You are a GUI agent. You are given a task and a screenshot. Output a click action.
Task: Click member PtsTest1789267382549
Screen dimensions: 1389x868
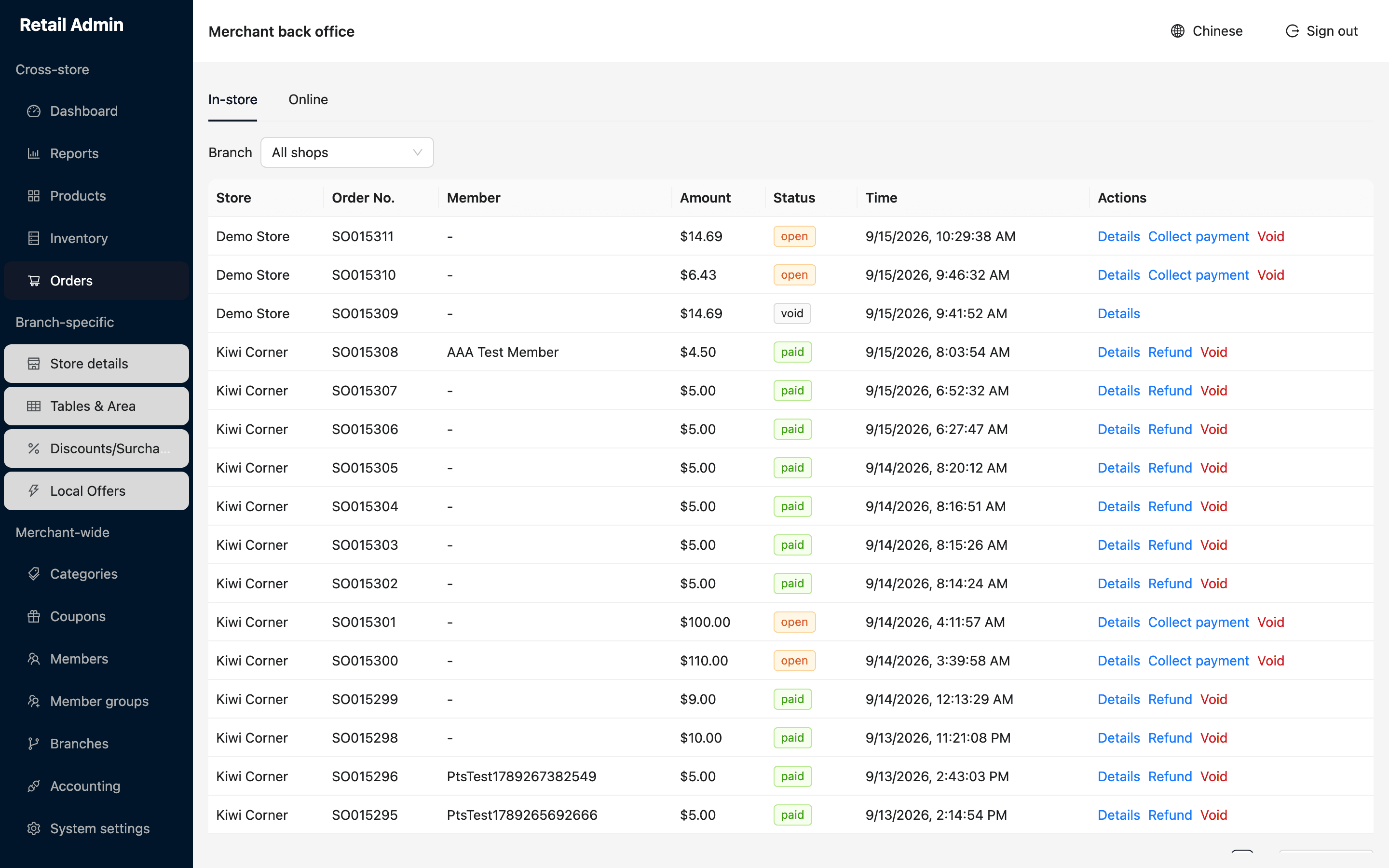pos(522,777)
